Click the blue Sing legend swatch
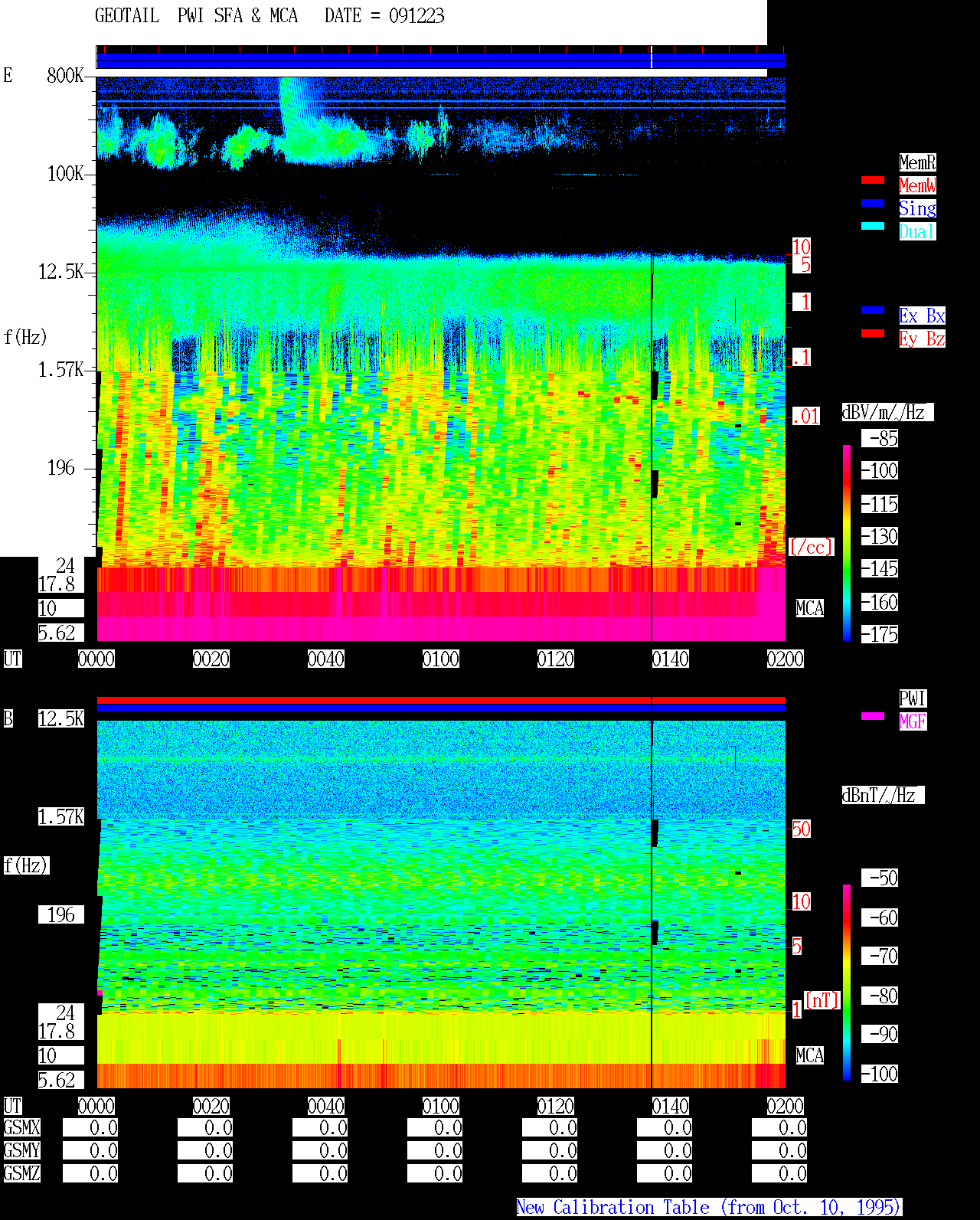The height and width of the screenshot is (1220, 980). click(x=873, y=203)
